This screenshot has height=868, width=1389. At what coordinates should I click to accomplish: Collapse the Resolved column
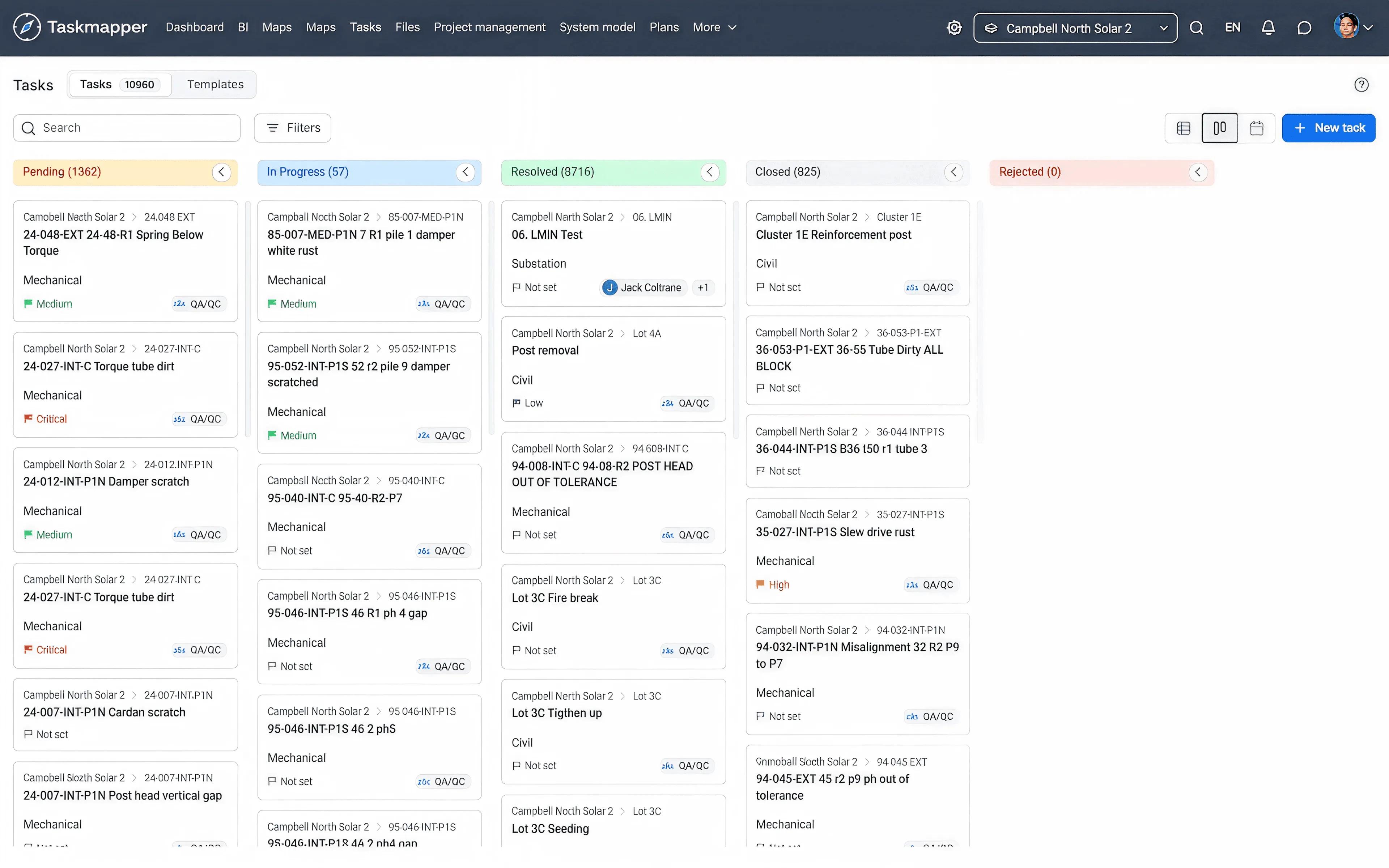[710, 172]
